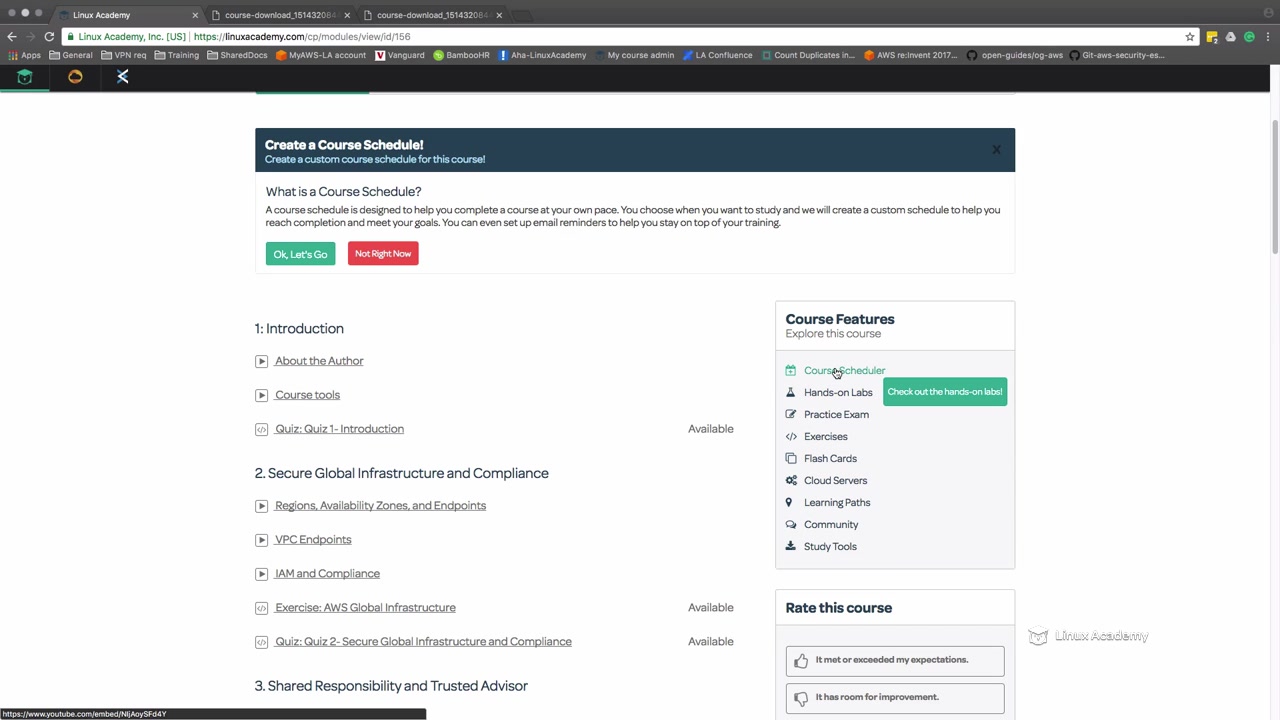The height and width of the screenshot is (720, 1280).
Task: Open the Practice Exam feature link
Action: coord(836,414)
